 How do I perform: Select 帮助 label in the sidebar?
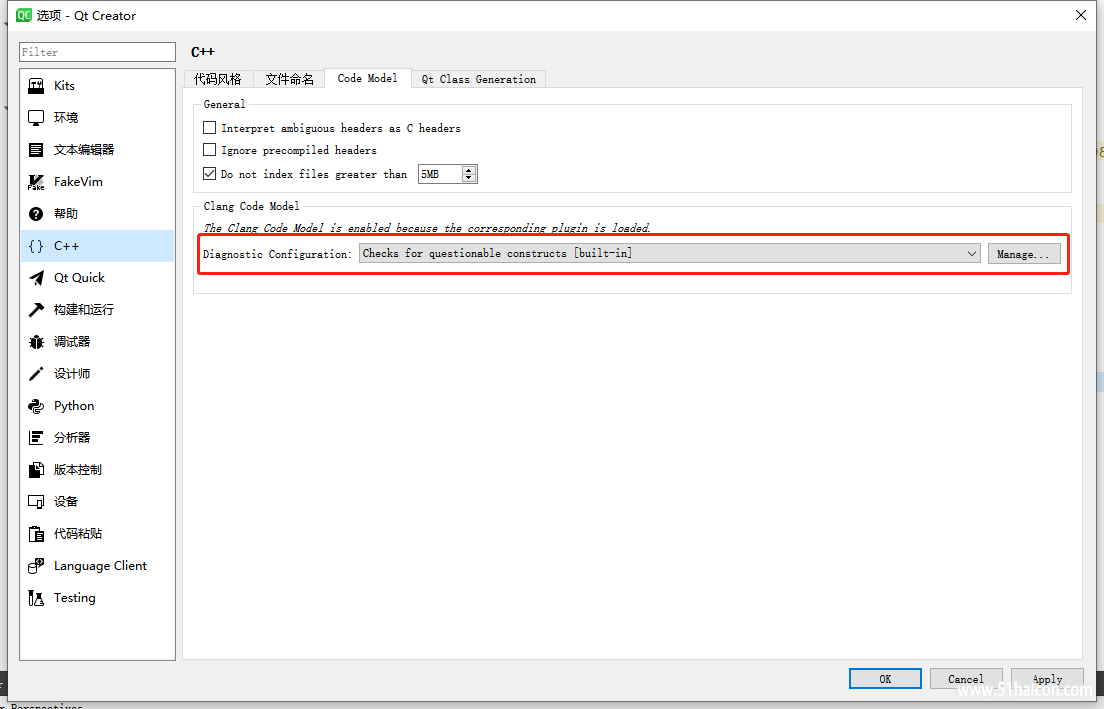66,214
